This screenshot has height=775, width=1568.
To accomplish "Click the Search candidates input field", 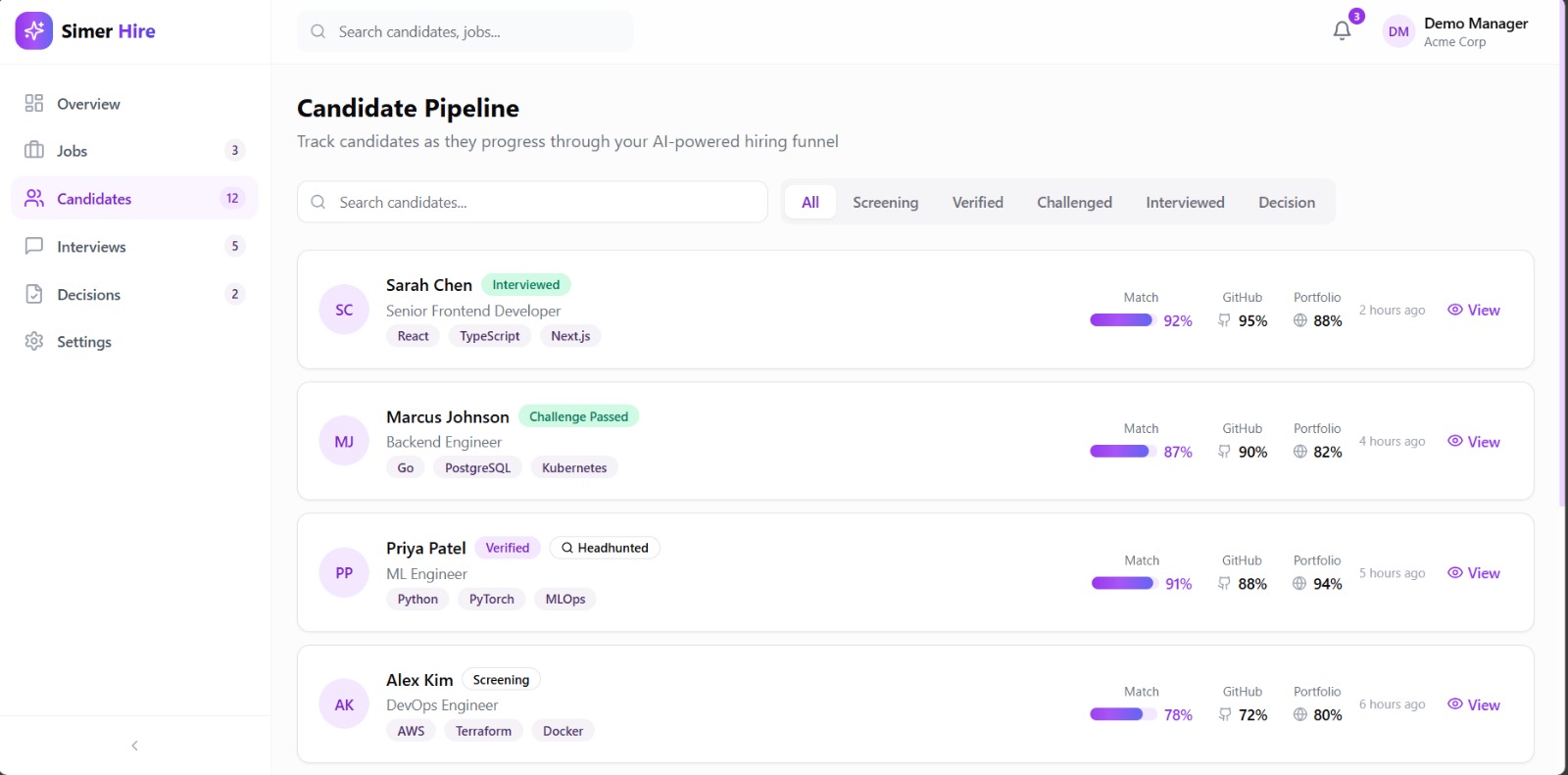I will pyautogui.click(x=532, y=203).
